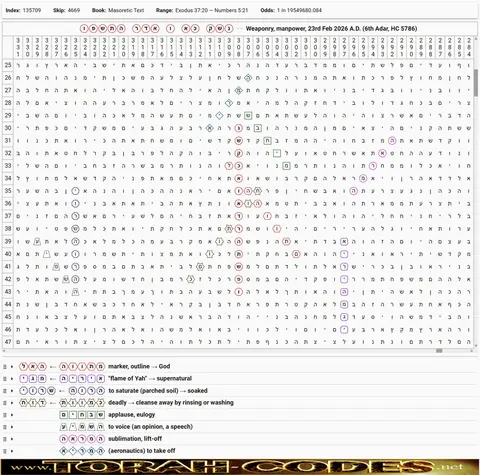Grab the drag handle for 'deadly' row
This screenshot has width=480, height=475.
point(5,403)
